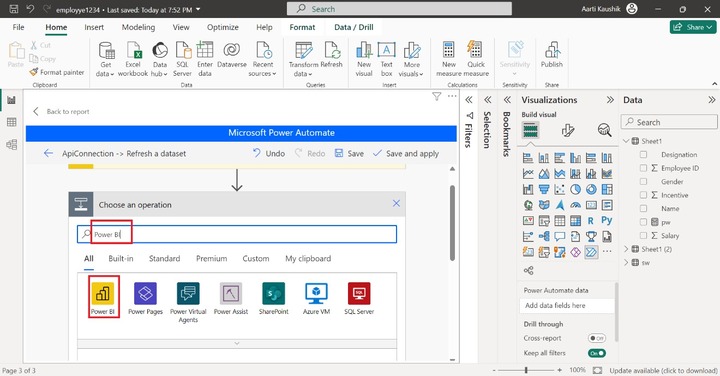Collapse the Visualizations pane
The height and width of the screenshot is (376, 720).
click(610, 100)
